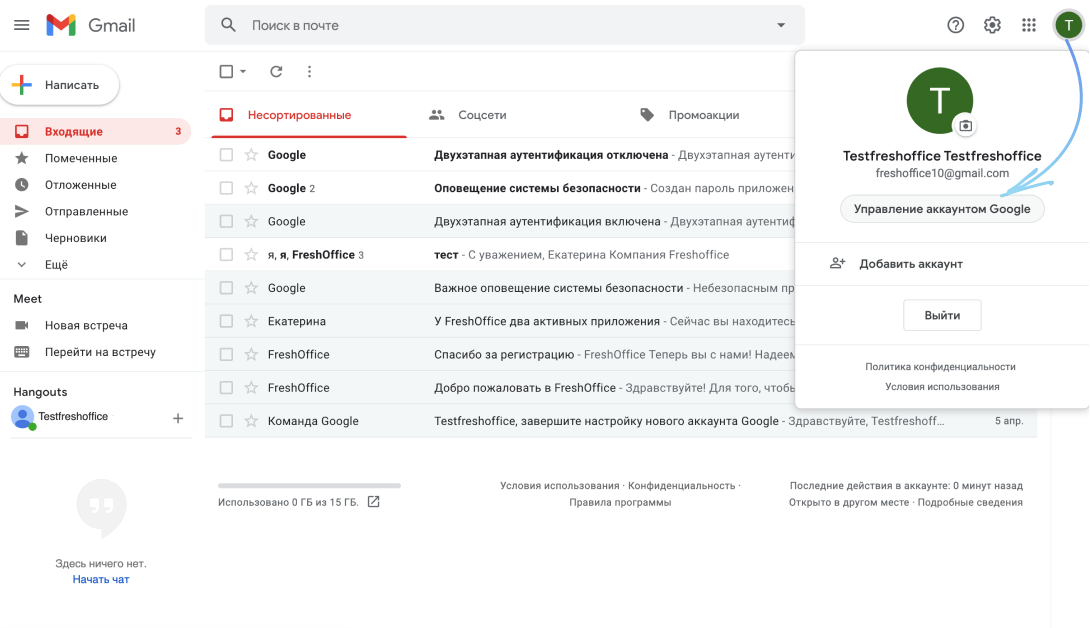Open the search options dropdown arrow

(781, 25)
